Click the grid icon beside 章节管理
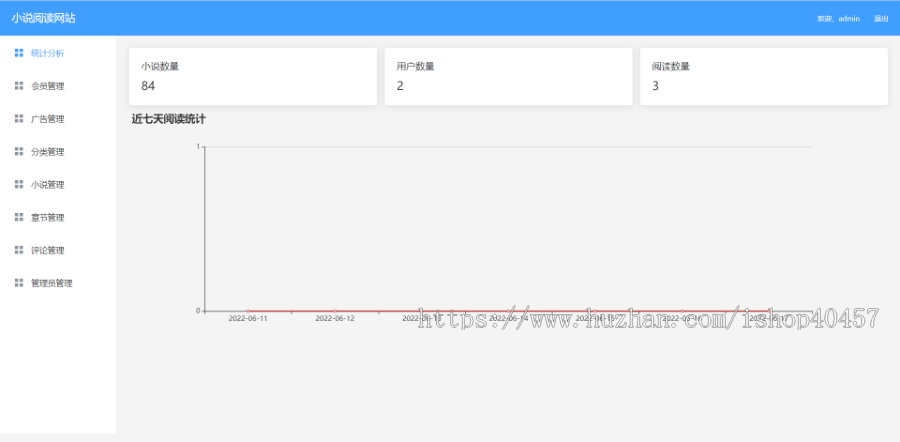This screenshot has width=900, height=442. pos(19,217)
